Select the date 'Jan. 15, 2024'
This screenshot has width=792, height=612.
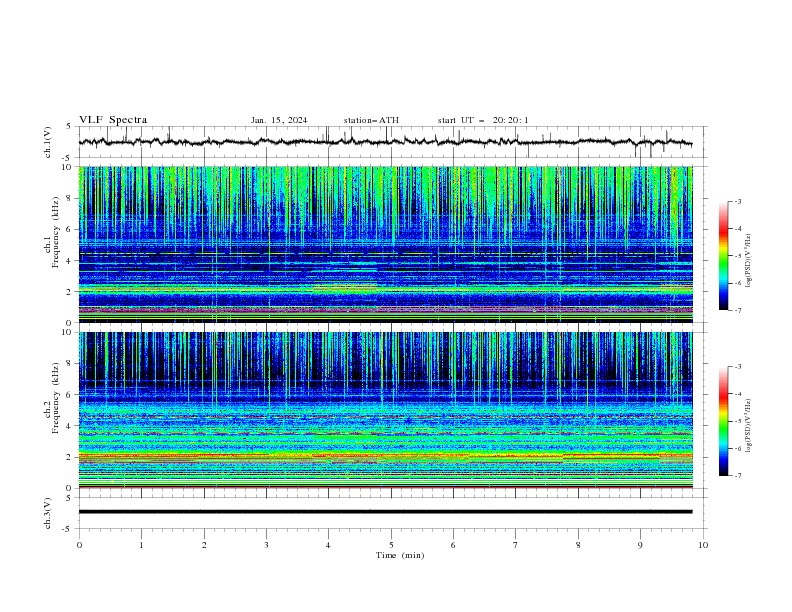pyautogui.click(x=279, y=120)
